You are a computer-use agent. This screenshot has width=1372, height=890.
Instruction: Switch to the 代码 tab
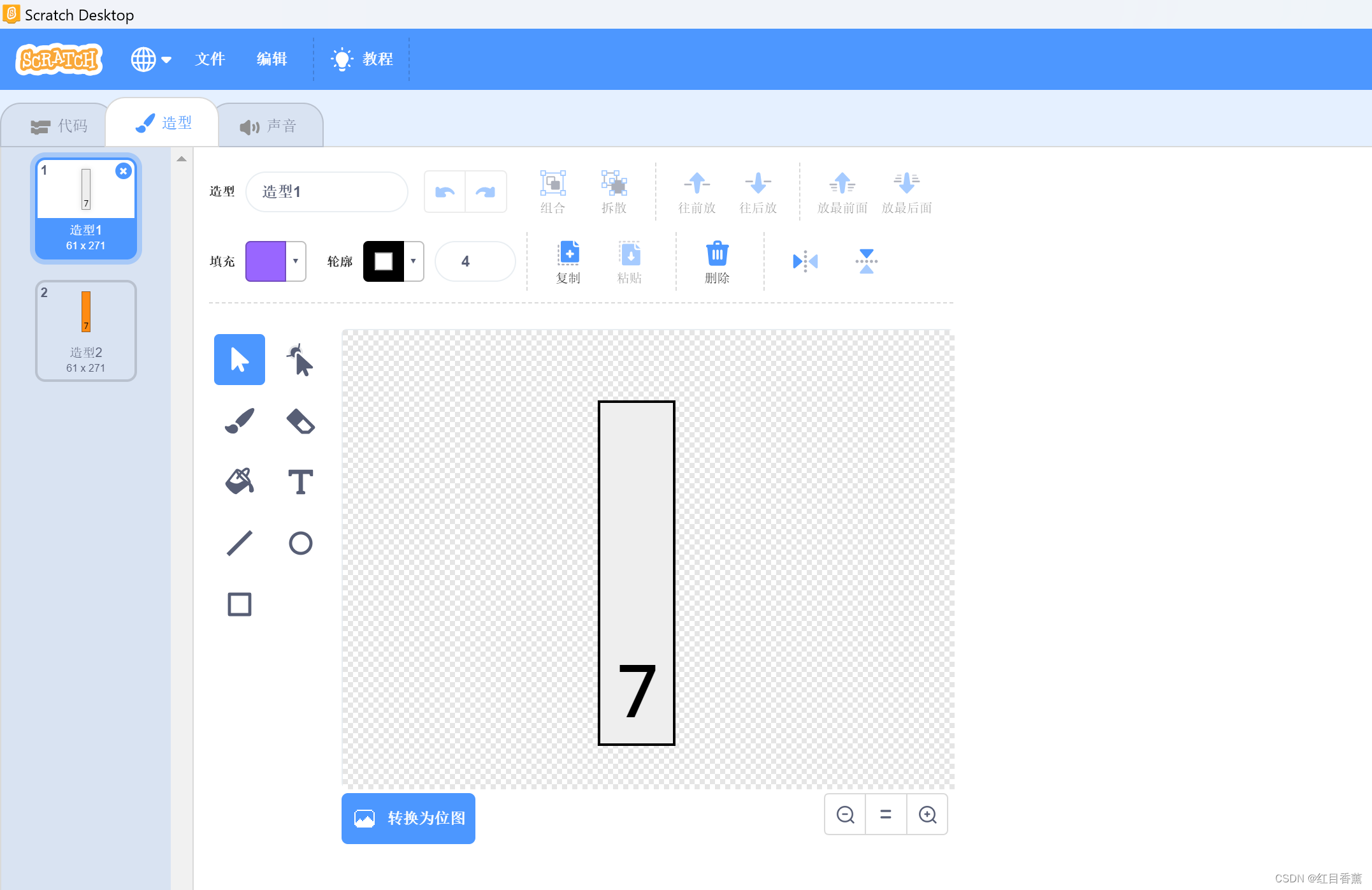coord(59,126)
